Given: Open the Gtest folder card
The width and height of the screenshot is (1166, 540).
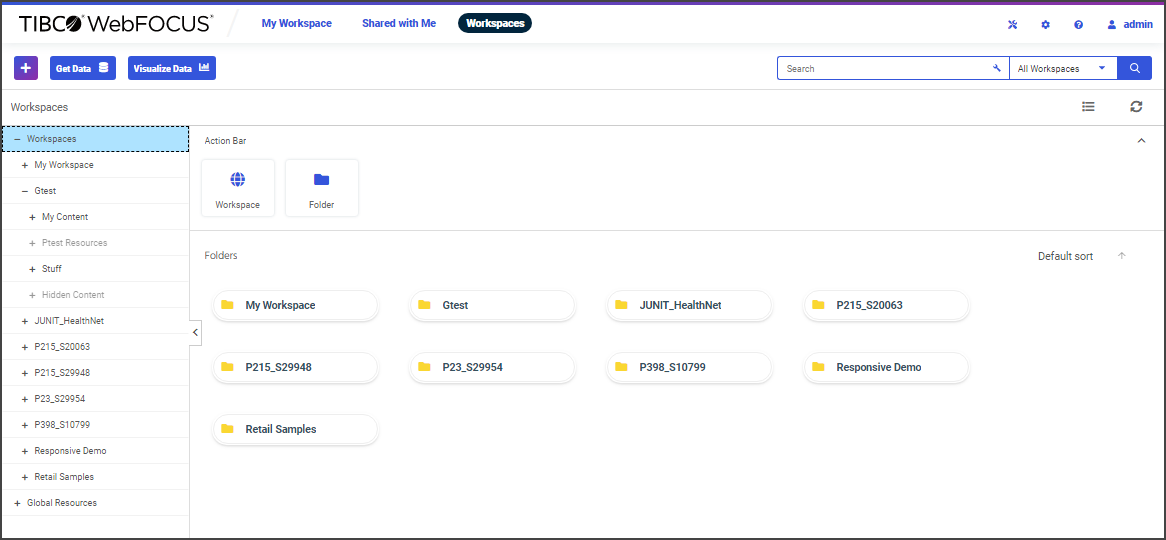Looking at the screenshot, I should click(x=492, y=305).
